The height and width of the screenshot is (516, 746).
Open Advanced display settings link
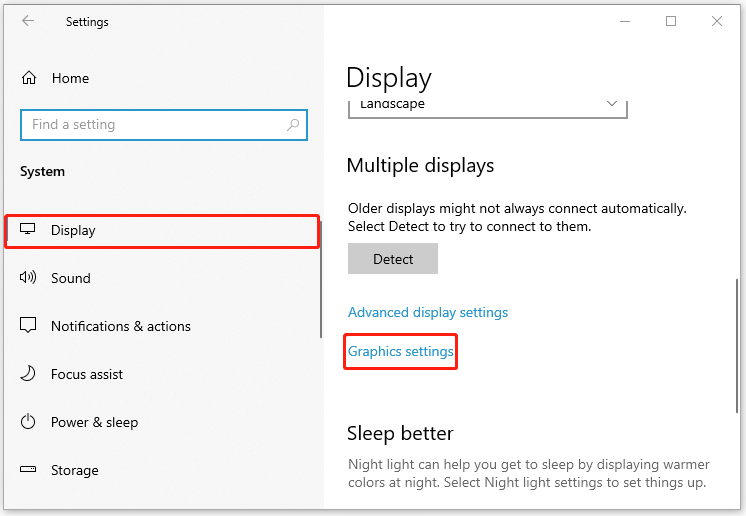click(428, 312)
